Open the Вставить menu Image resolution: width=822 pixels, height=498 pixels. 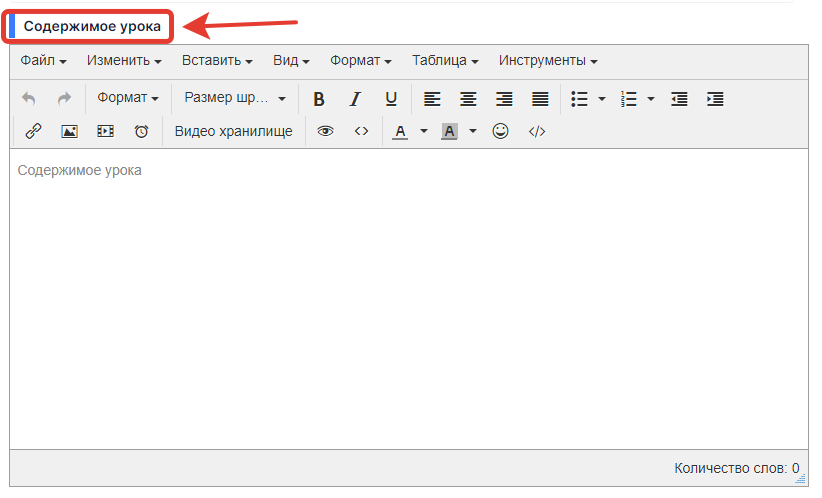pos(217,61)
